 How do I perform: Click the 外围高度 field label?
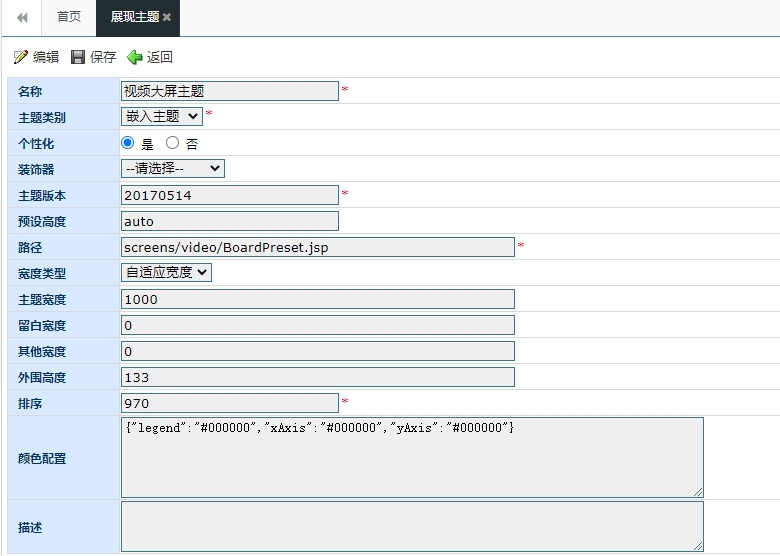tap(42, 378)
